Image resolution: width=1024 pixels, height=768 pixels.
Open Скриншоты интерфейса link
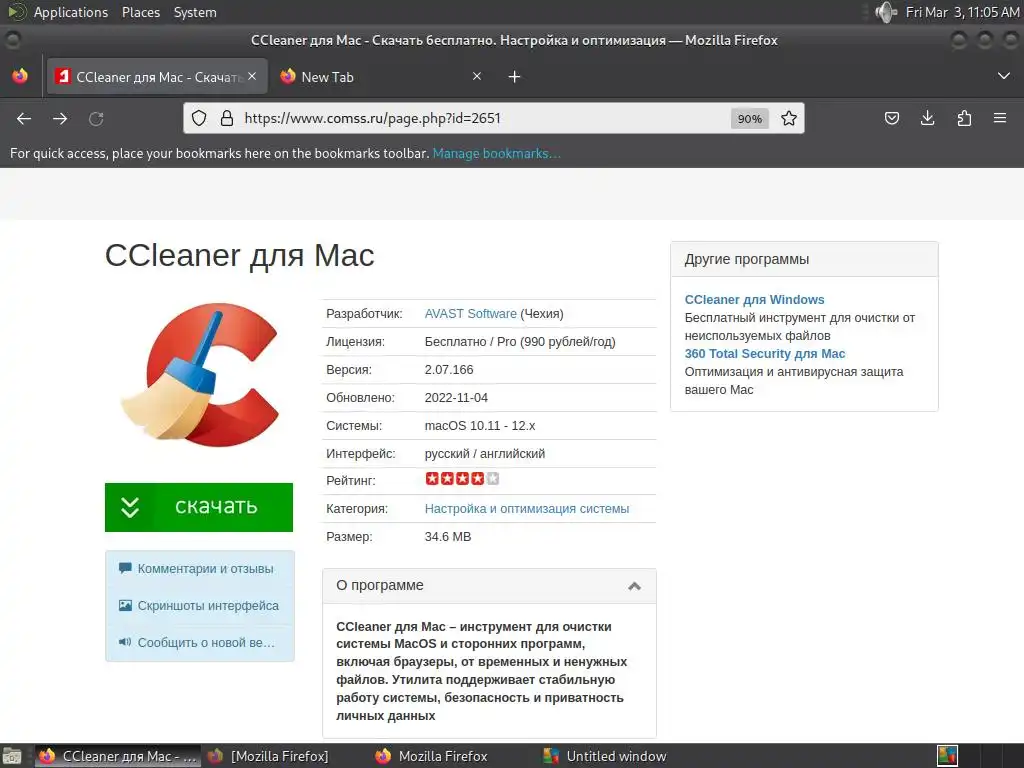(208, 606)
